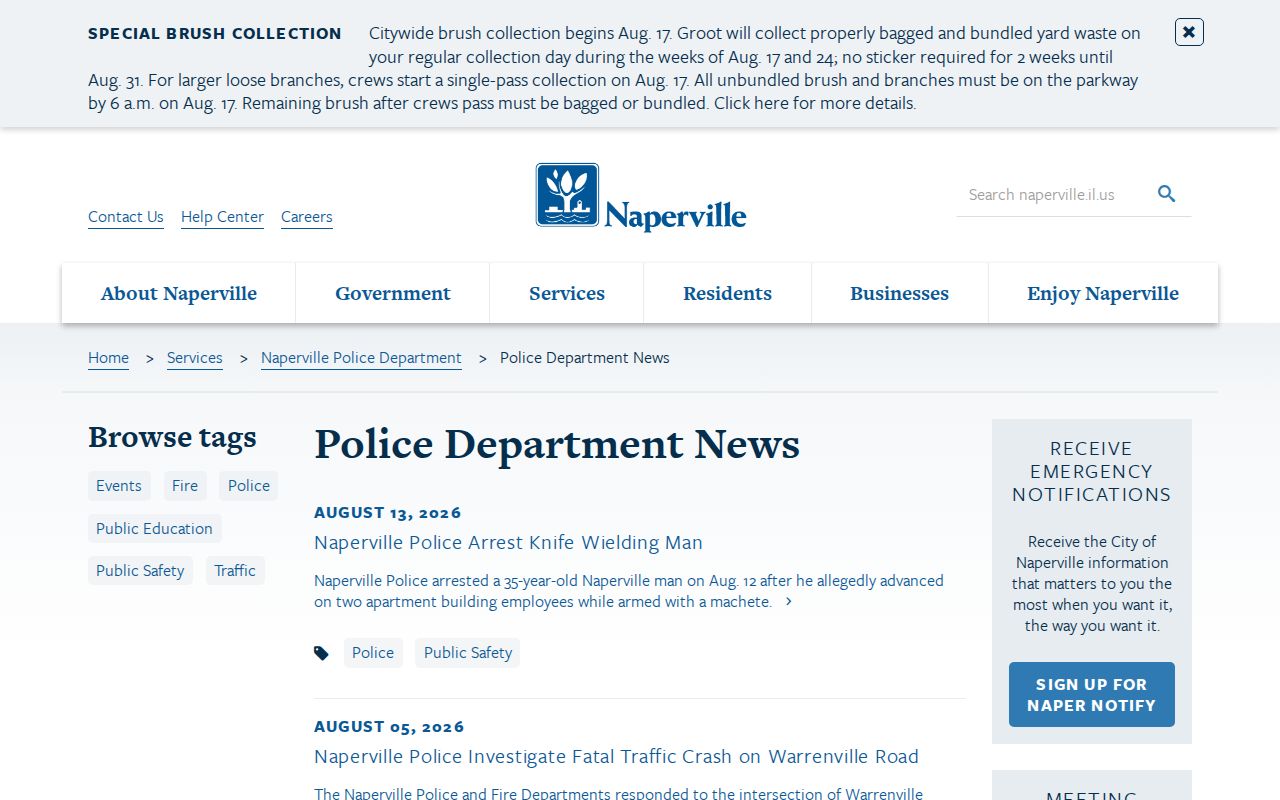Open the Help Center link
Image resolution: width=1280 pixels, height=800 pixels.
tap(222, 217)
